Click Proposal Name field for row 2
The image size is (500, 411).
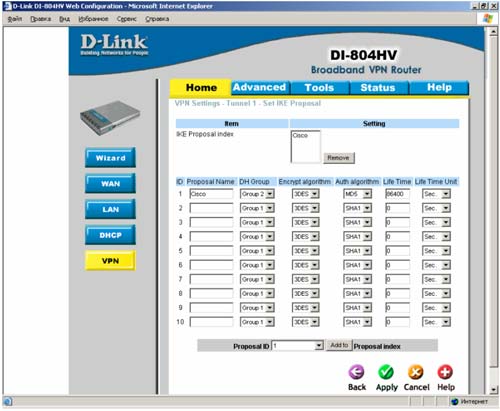click(x=211, y=208)
